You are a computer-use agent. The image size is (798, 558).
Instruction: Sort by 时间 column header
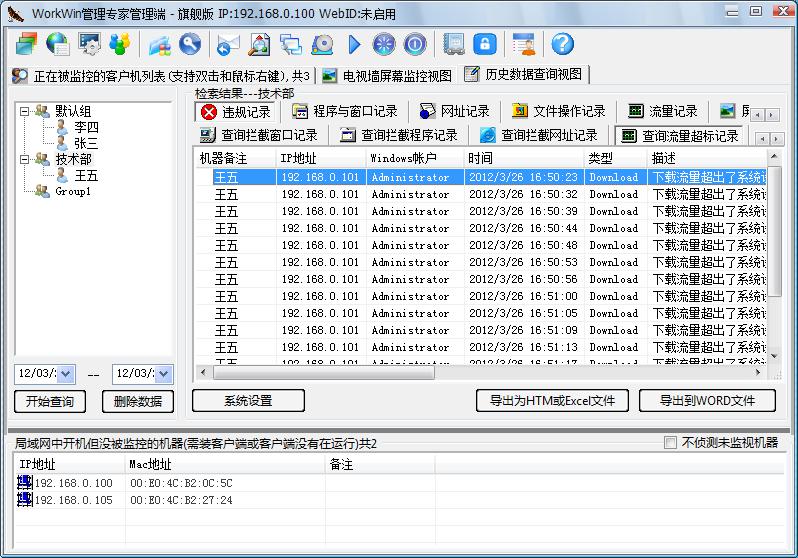[524, 158]
